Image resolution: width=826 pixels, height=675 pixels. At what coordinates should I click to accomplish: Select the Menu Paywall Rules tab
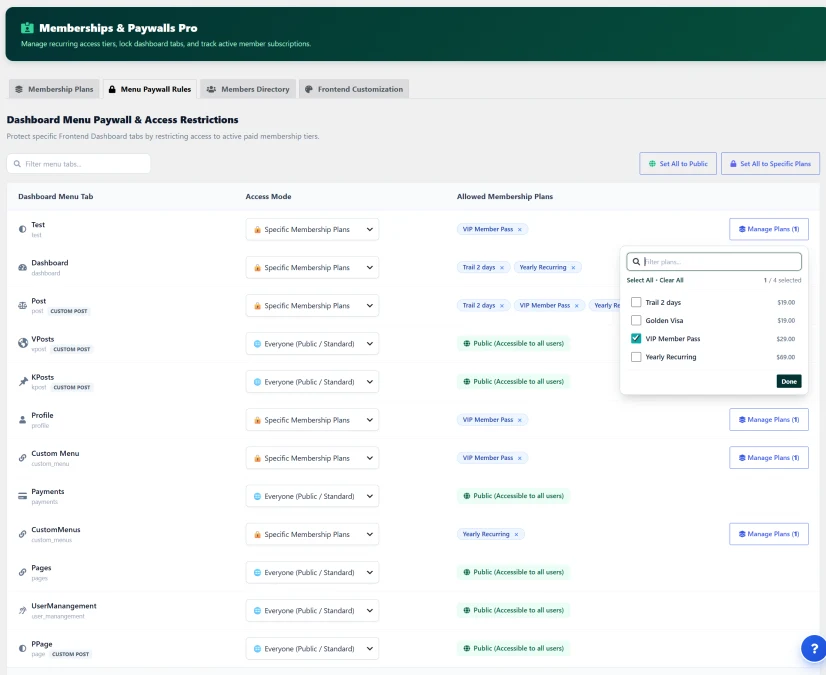coord(150,89)
